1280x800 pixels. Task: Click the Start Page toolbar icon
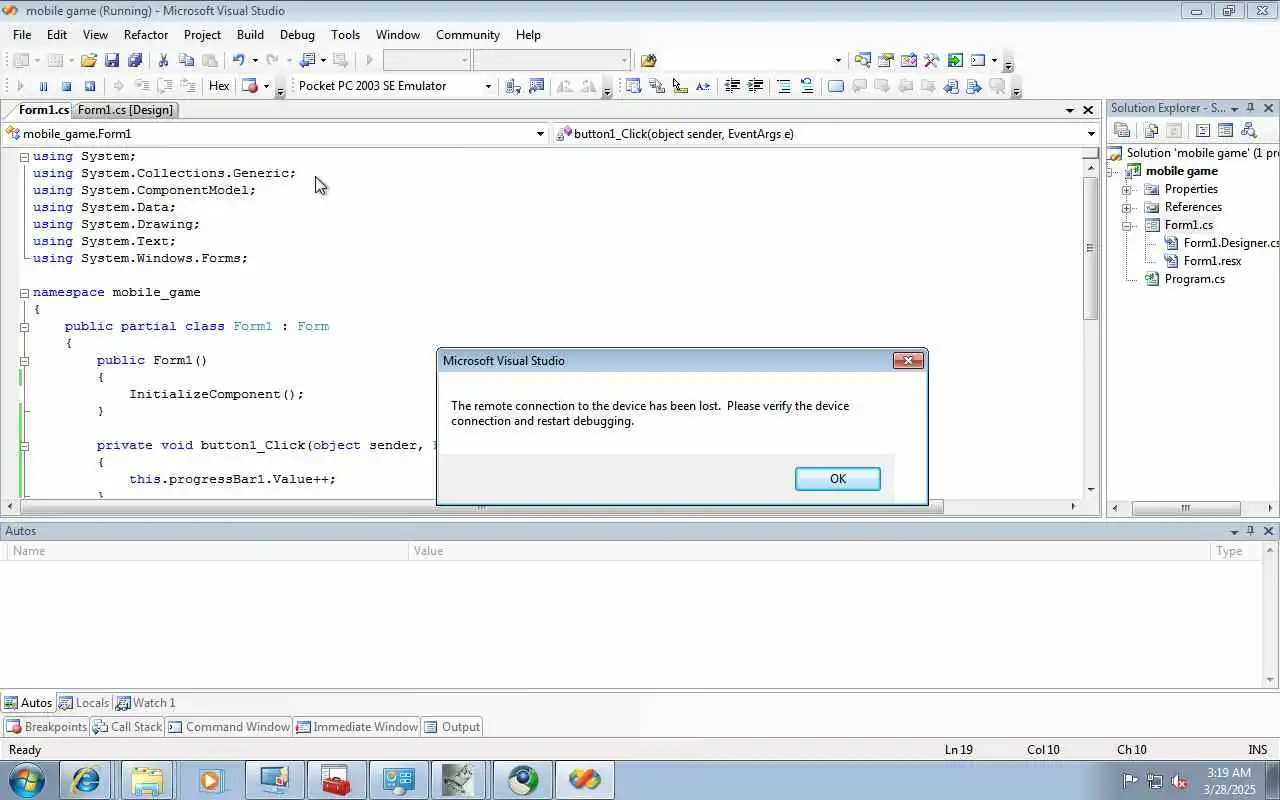[955, 60]
